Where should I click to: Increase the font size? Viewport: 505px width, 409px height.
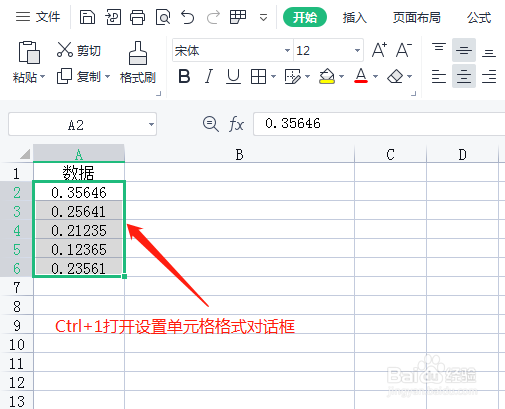(379, 50)
